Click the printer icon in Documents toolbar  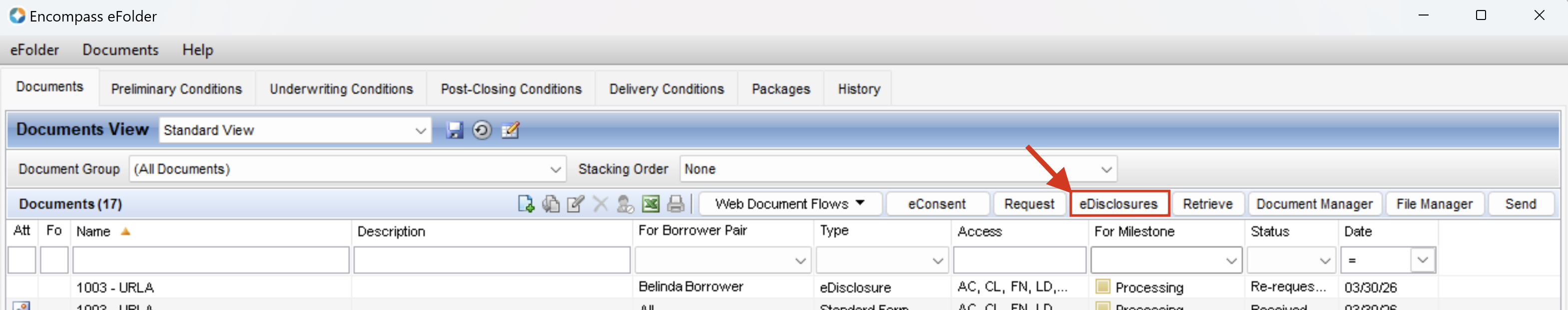(x=676, y=204)
